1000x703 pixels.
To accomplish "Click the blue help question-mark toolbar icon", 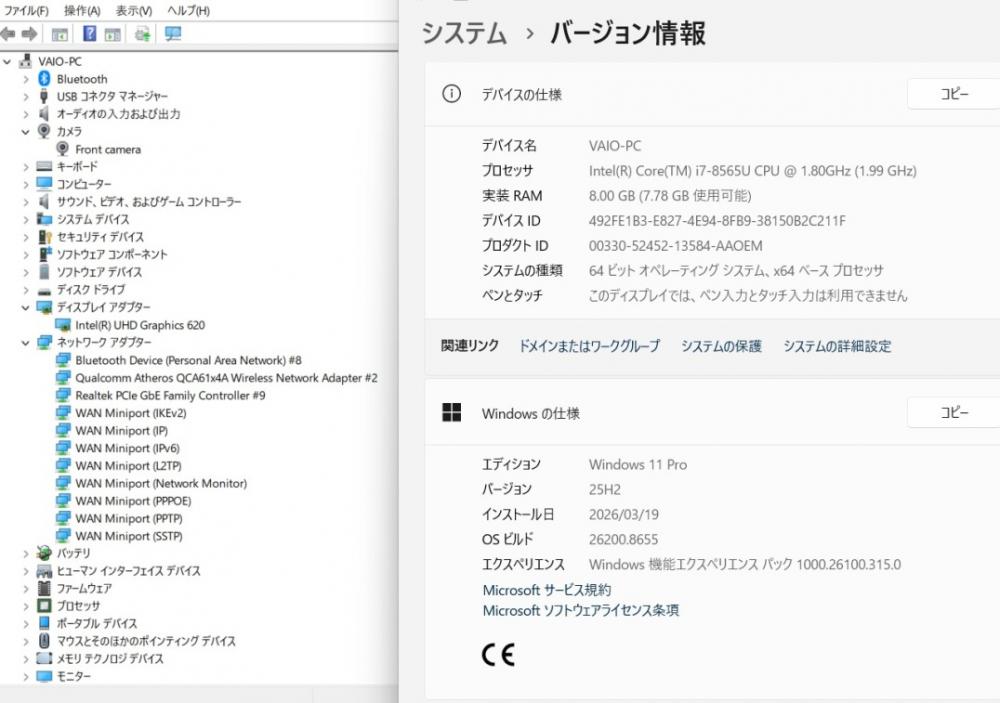I will (x=90, y=33).
